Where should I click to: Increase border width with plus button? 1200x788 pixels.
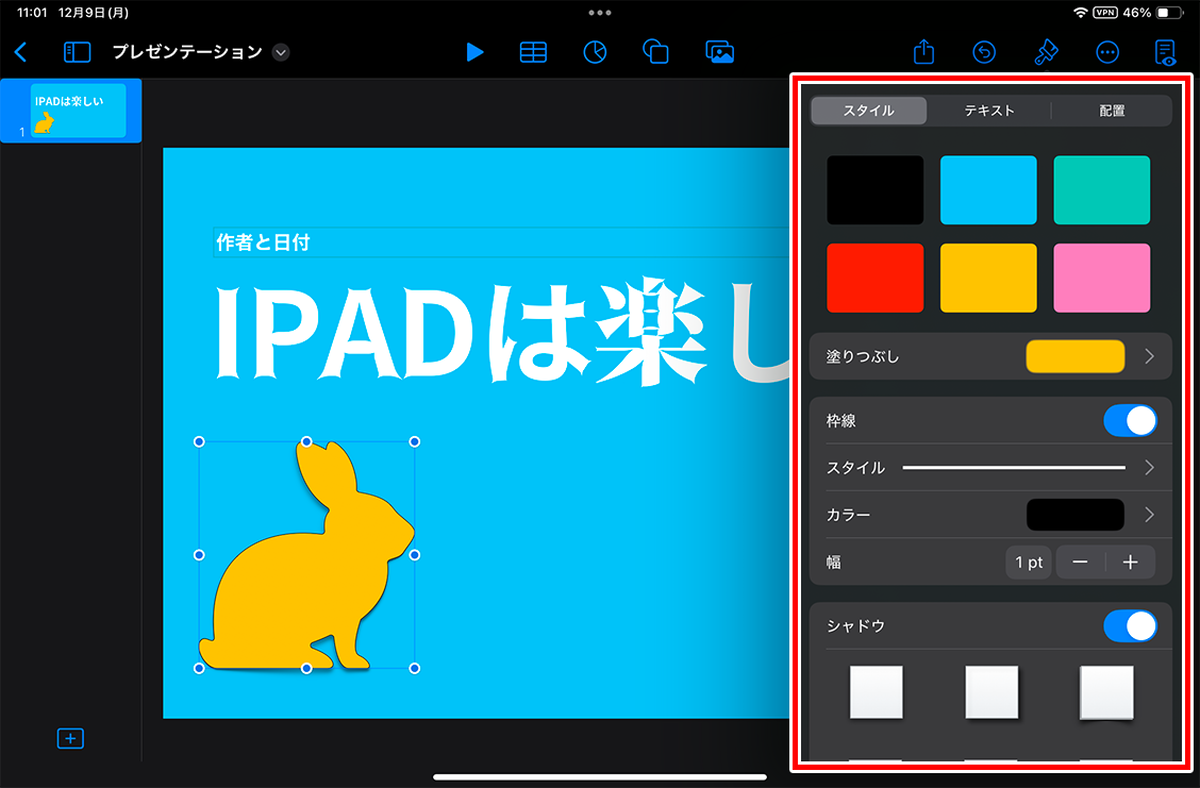click(1131, 563)
